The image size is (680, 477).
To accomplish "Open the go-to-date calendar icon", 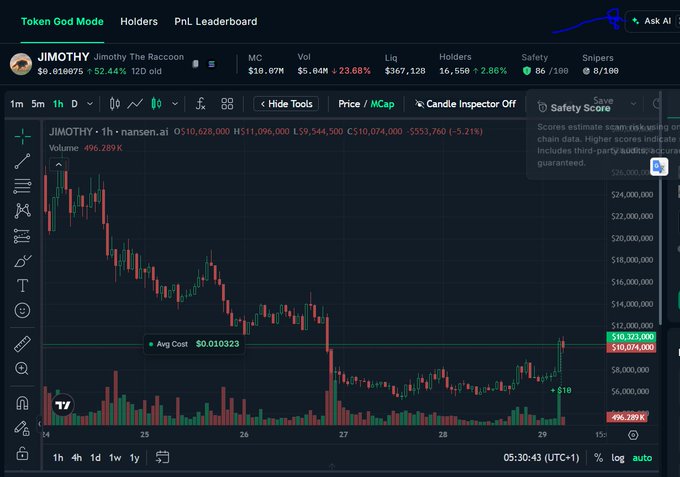I will tap(162, 457).
